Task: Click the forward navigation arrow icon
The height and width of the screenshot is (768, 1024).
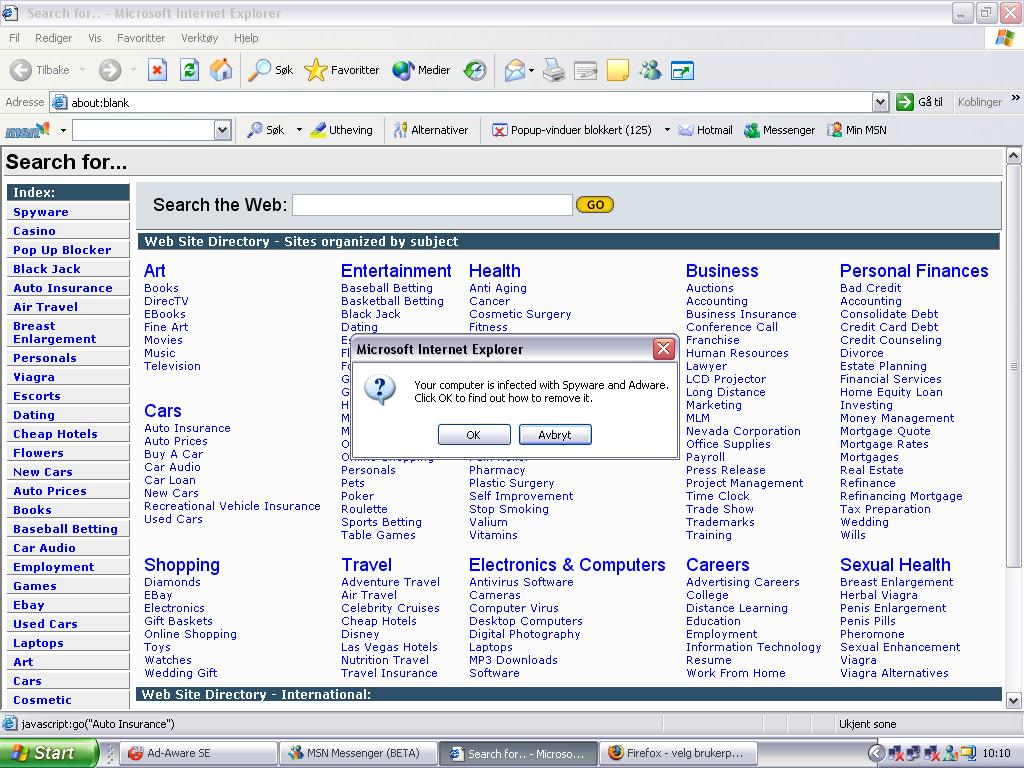Action: point(110,70)
